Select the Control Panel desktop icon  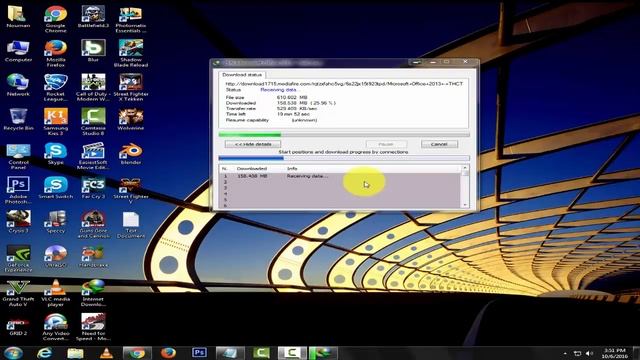18,156
